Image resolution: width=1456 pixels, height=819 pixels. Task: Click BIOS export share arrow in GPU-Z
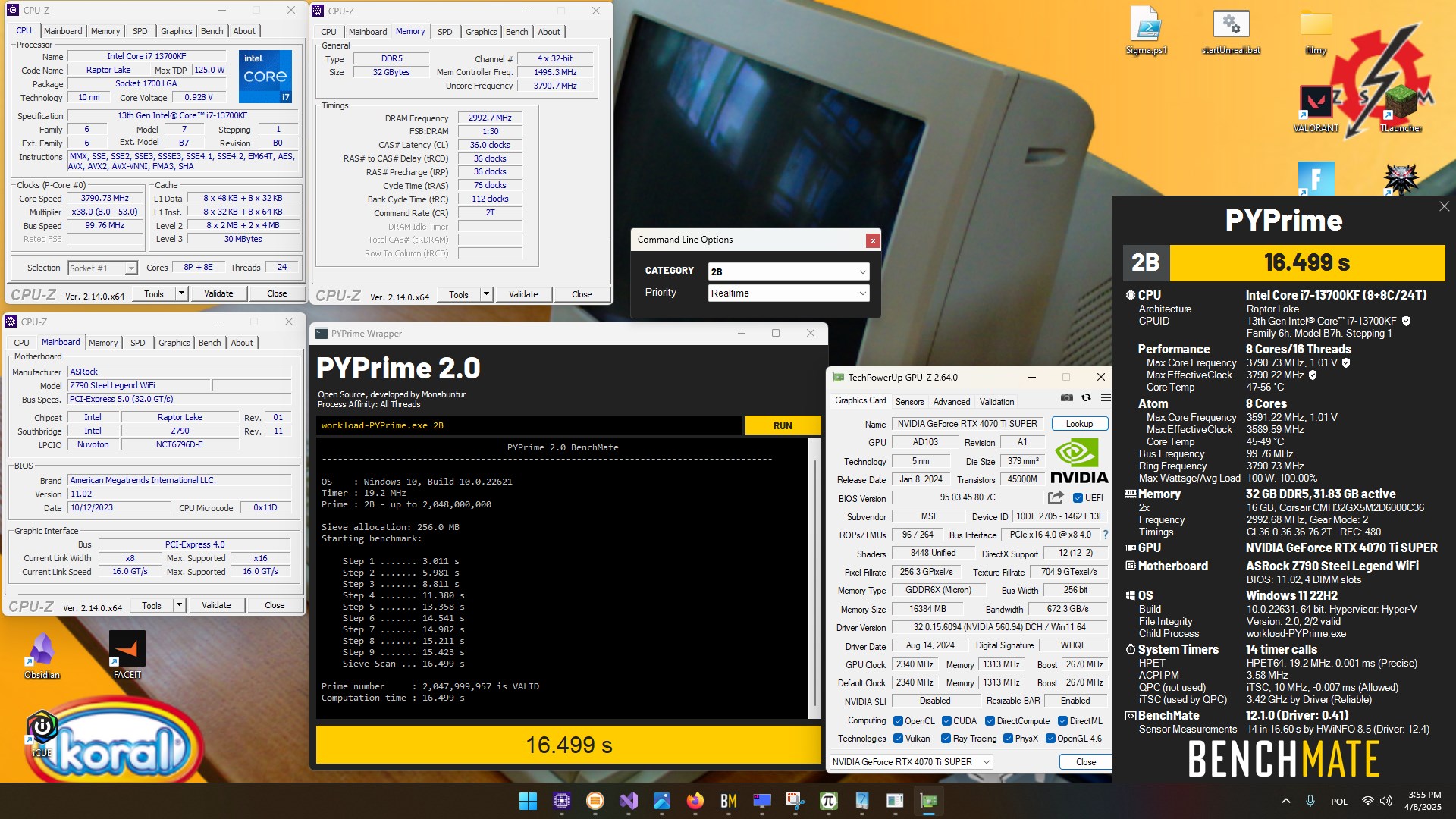(x=1056, y=497)
